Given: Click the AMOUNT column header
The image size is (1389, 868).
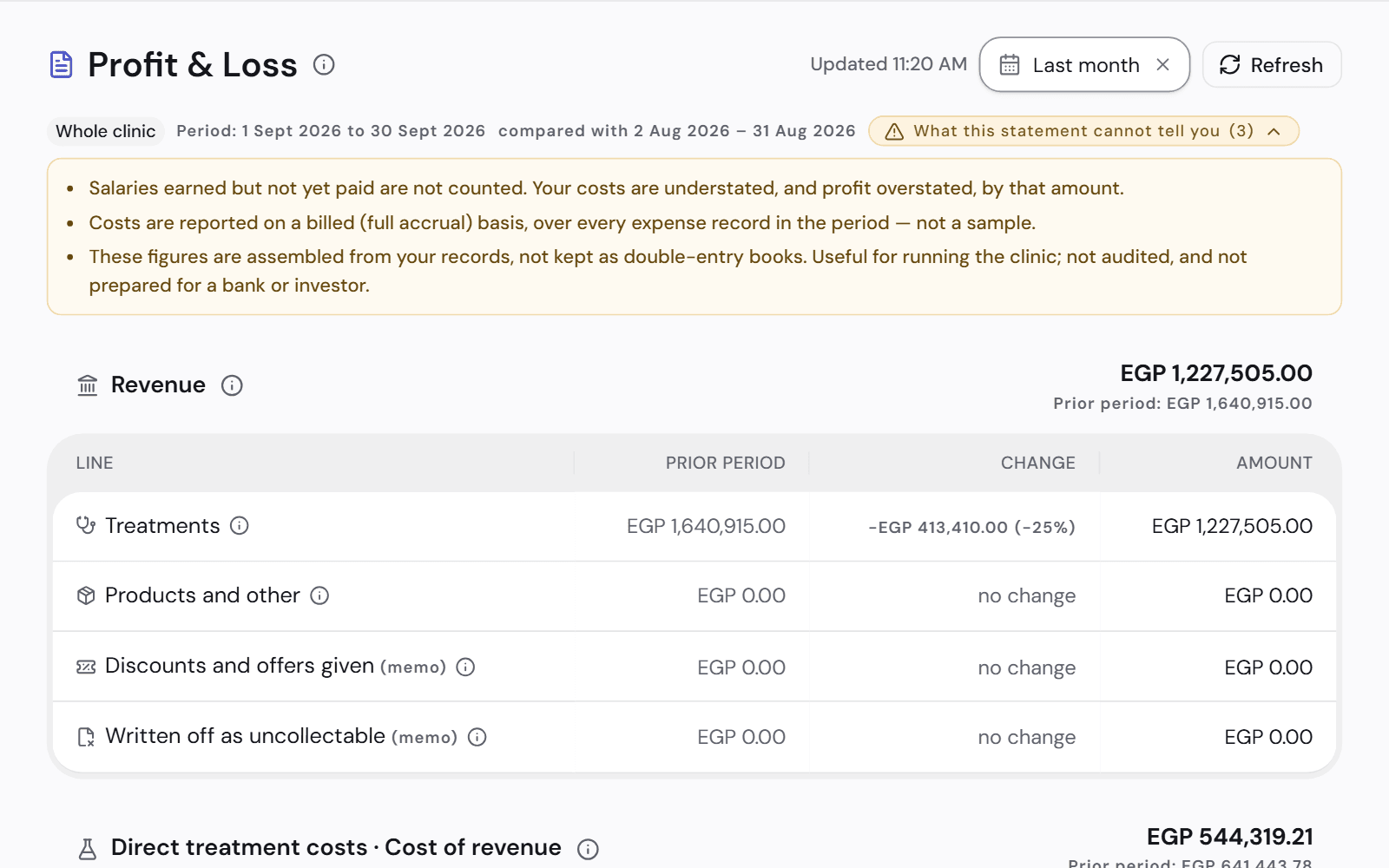Looking at the screenshot, I should pos(1274,463).
